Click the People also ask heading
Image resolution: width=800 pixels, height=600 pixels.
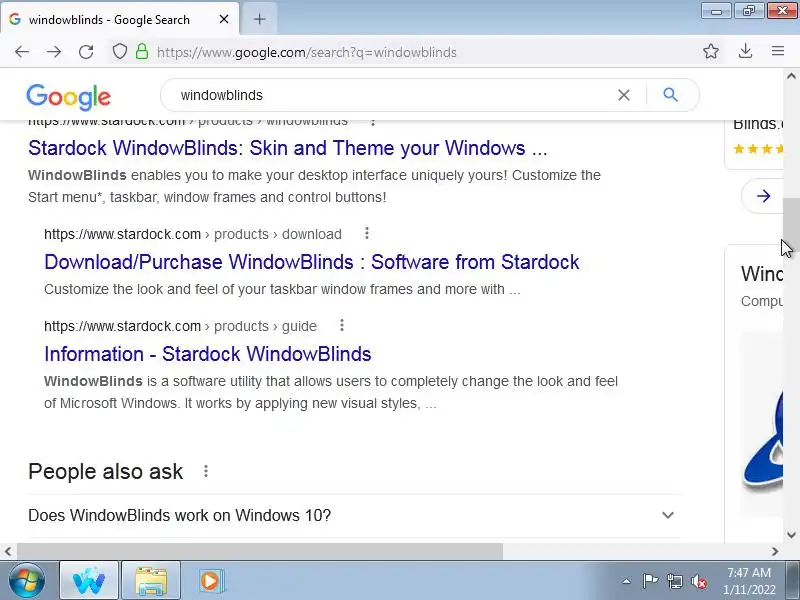(x=106, y=471)
